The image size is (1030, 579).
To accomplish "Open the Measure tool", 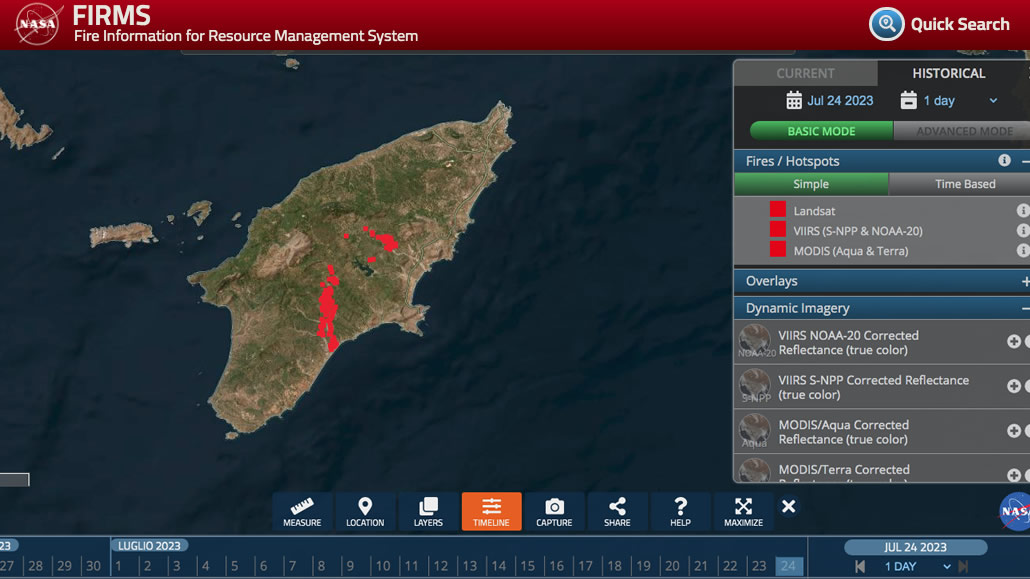I will (x=302, y=511).
